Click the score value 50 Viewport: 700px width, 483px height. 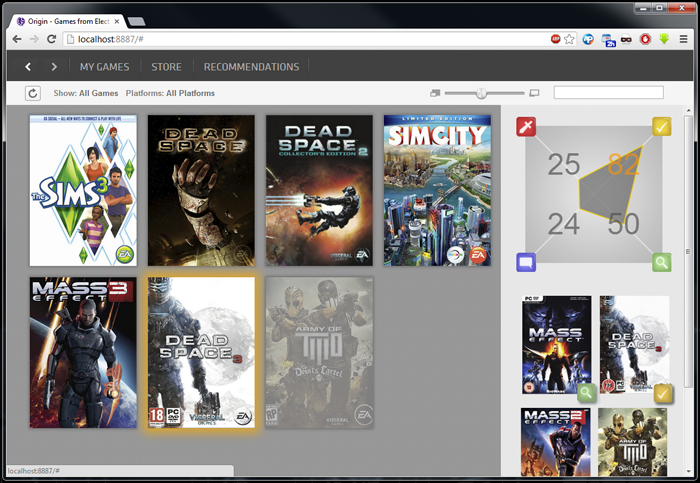(x=623, y=224)
